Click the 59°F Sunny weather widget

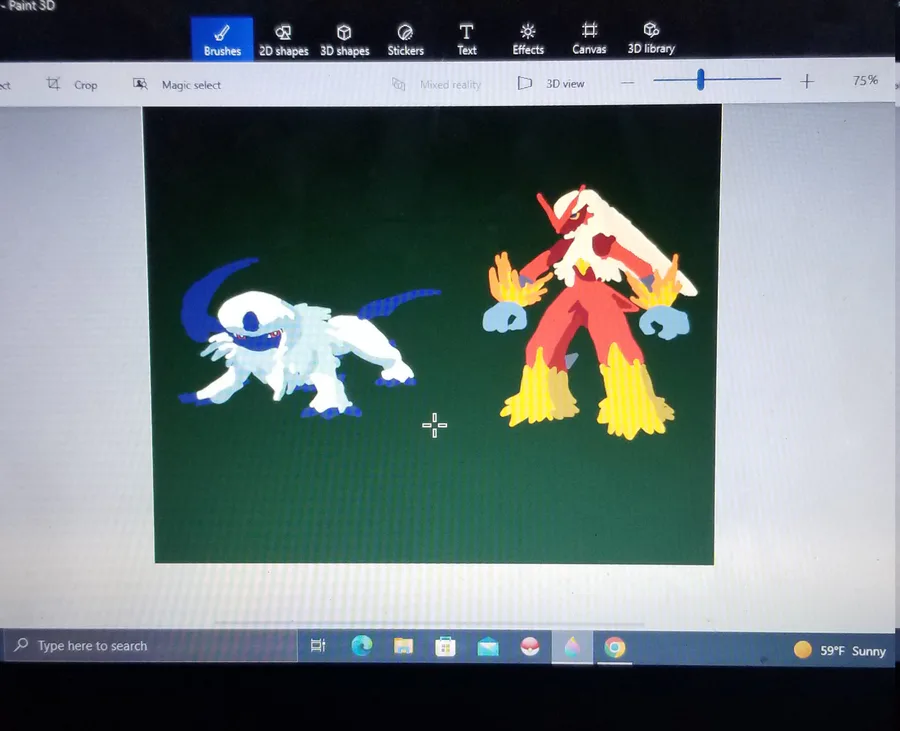(x=840, y=650)
